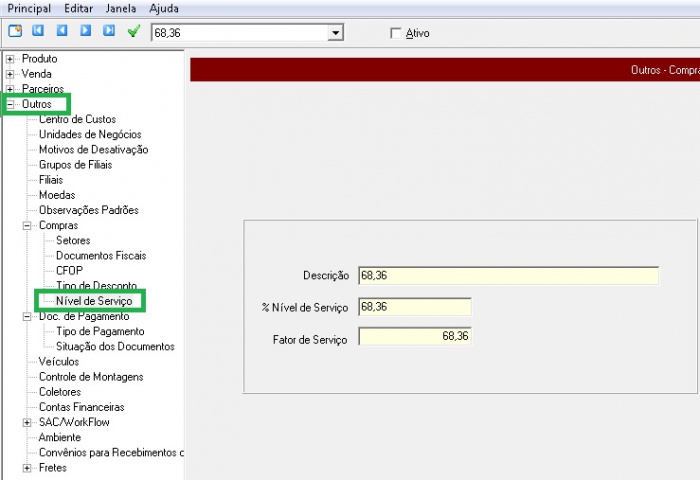Select Centro de Custos in the tree
The width and height of the screenshot is (700, 480).
77,119
